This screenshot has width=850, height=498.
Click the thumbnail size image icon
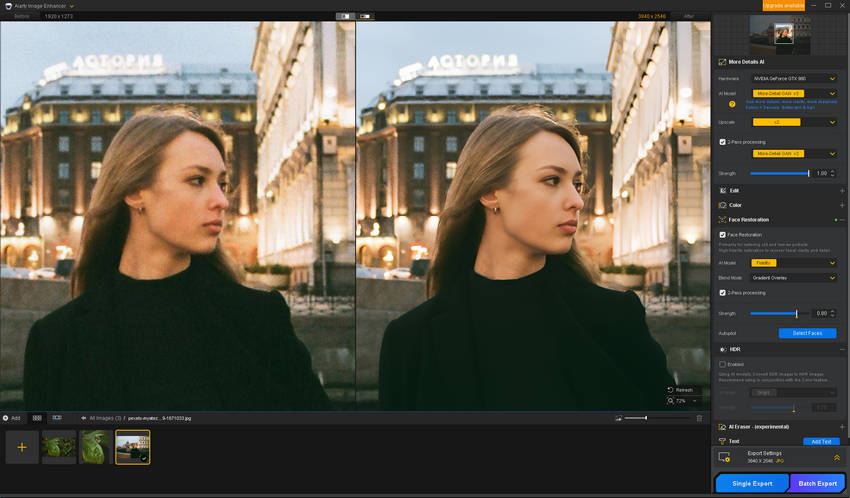point(619,418)
